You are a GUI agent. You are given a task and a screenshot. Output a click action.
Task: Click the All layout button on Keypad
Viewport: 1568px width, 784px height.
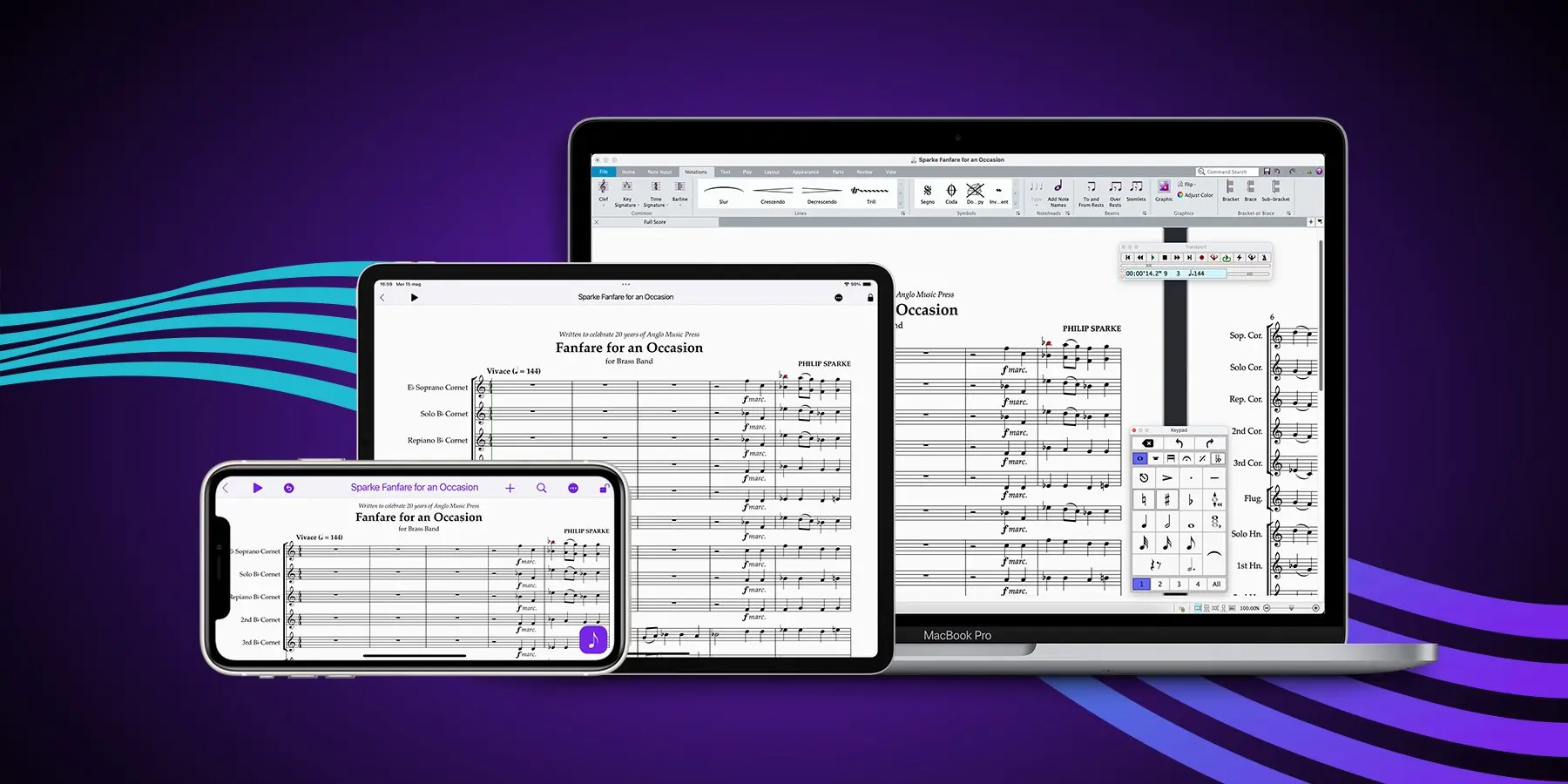(x=1216, y=585)
